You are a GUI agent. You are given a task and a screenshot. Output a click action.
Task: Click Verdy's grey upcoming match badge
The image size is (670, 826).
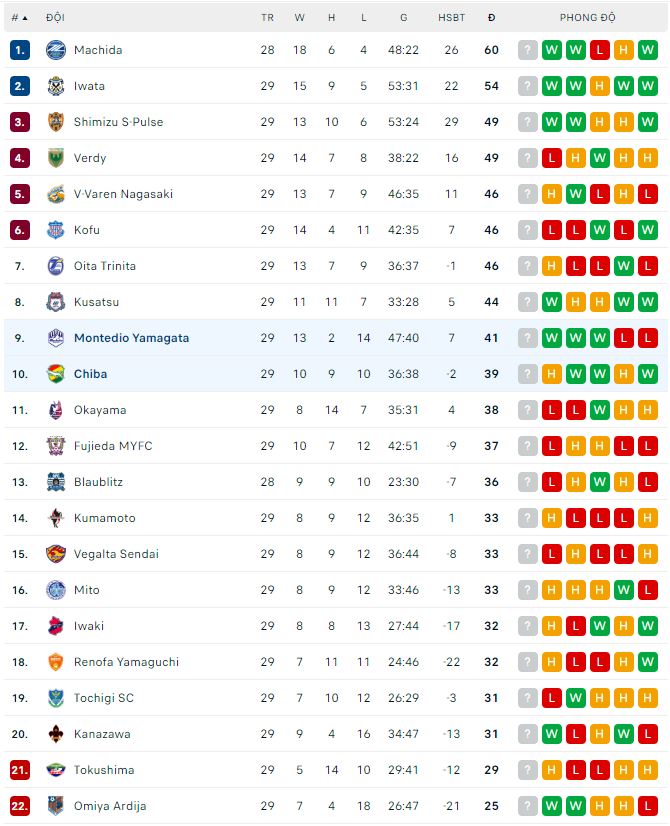click(528, 158)
